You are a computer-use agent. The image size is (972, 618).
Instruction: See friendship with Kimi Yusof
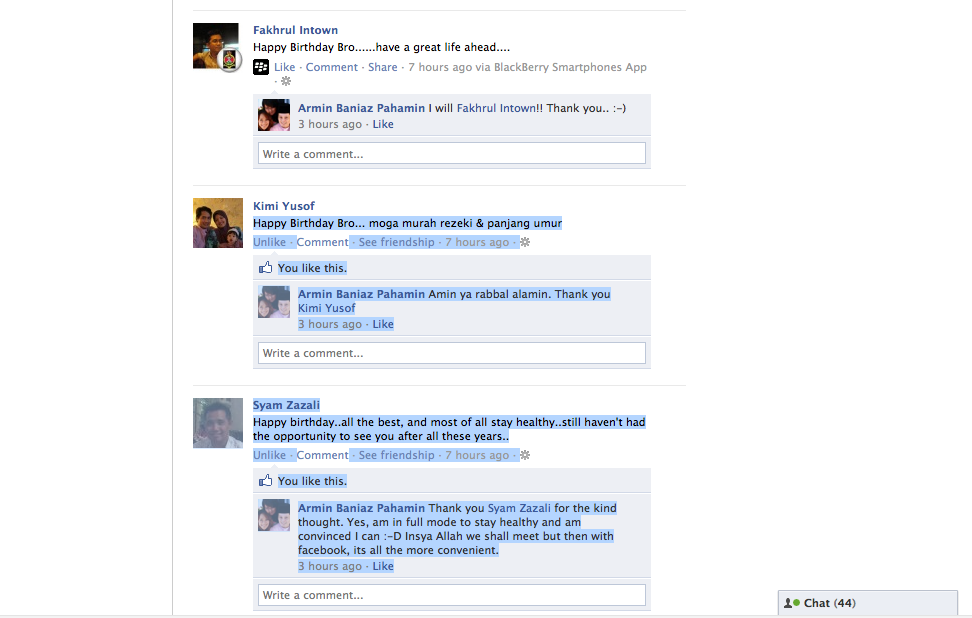pos(397,242)
